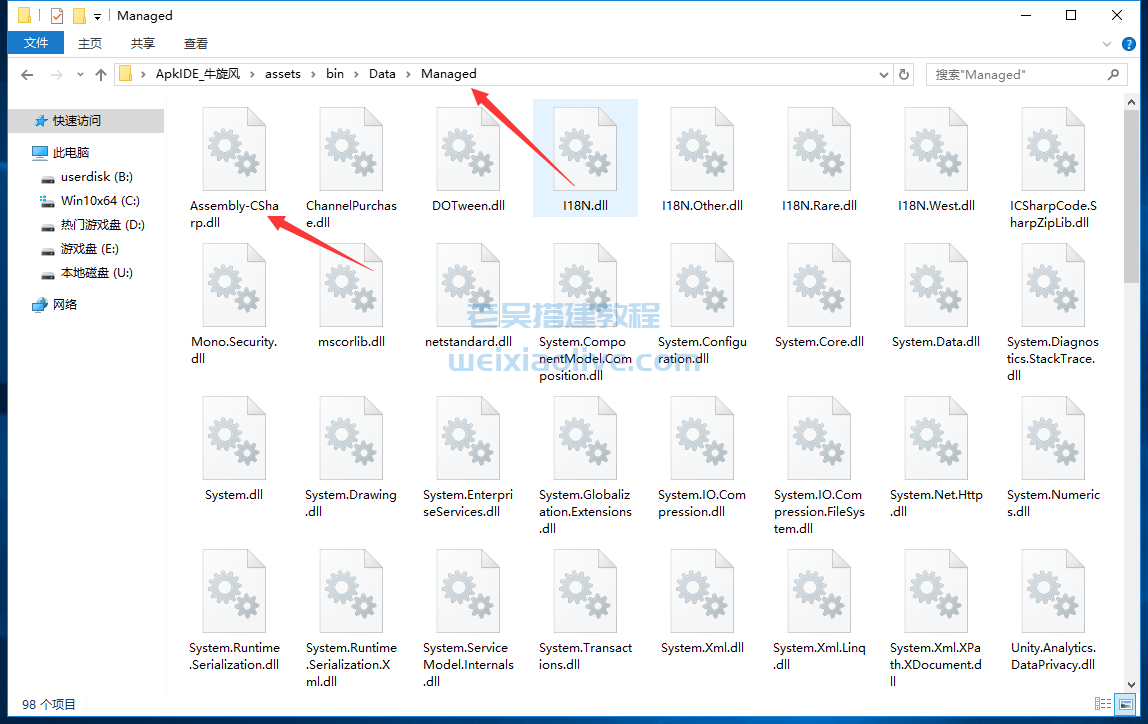
Task: Go to the Data breadcrumb folder
Action: tap(382, 74)
